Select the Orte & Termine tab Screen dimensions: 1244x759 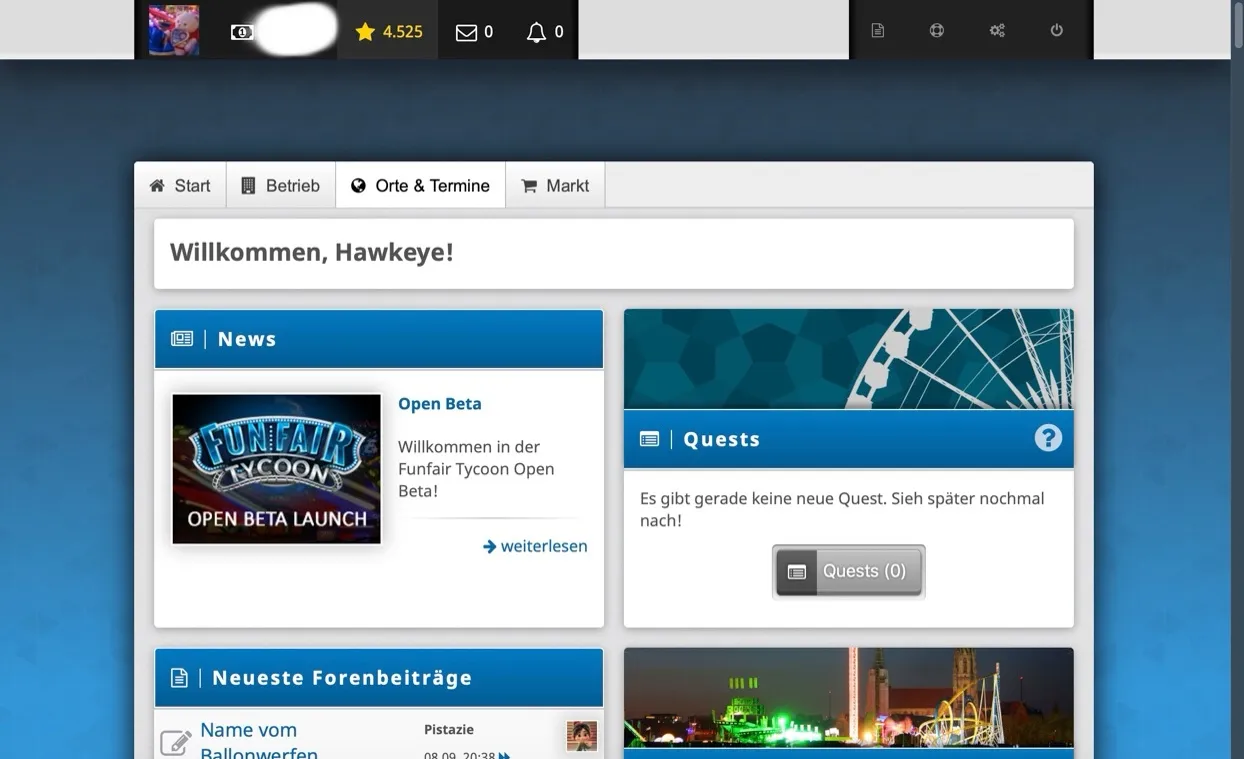420,186
